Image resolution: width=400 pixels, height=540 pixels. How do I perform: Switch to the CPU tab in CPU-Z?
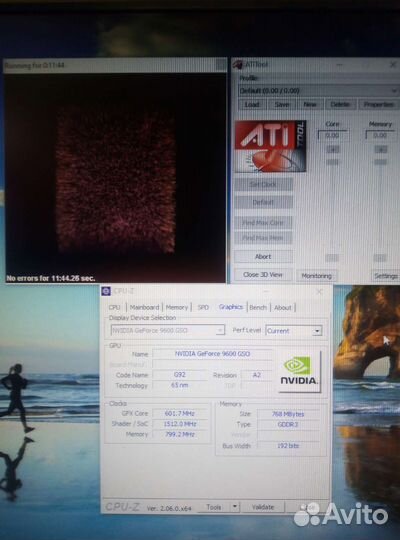115,307
